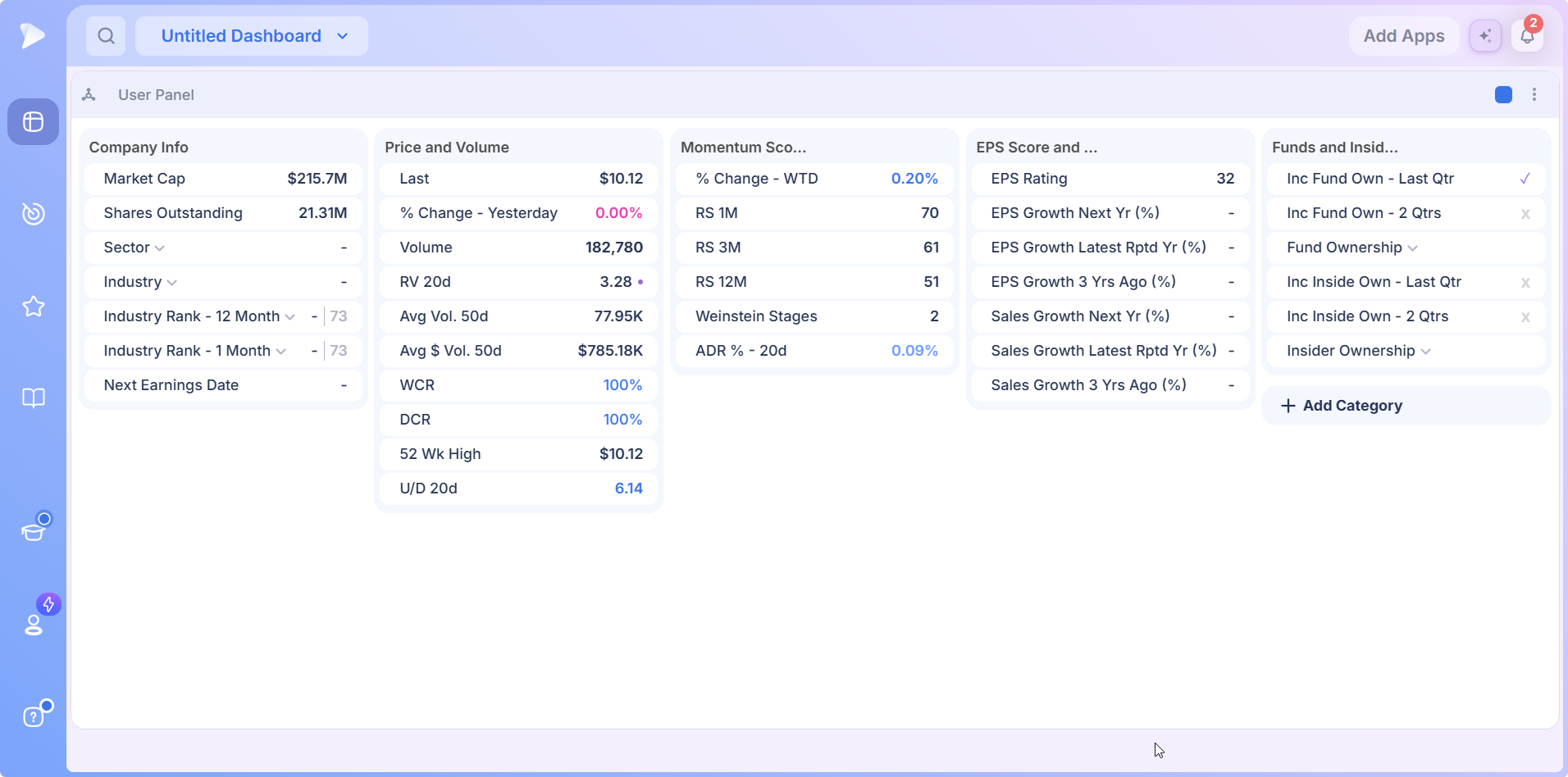Open the radar target sidebar icon
This screenshot has width=1568, height=777.
(33, 213)
